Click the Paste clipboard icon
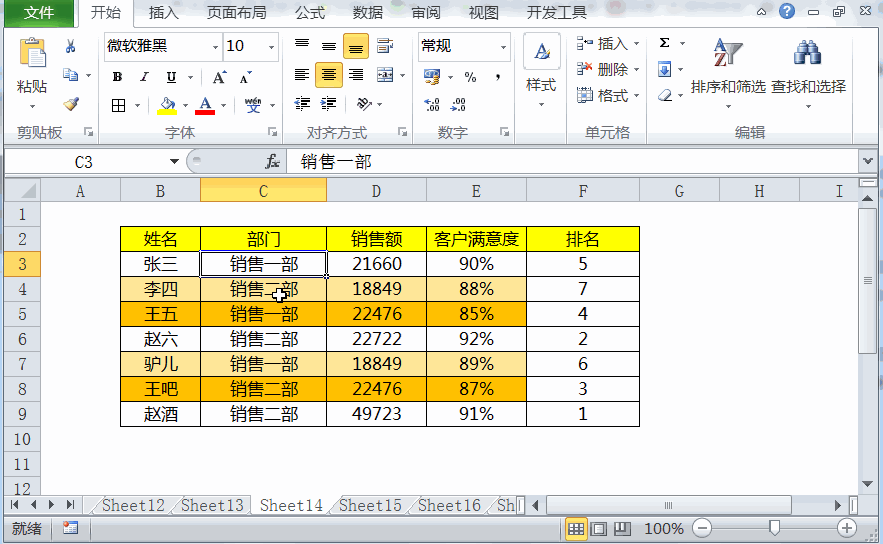Screen dimensions: 883x544 coord(32,54)
